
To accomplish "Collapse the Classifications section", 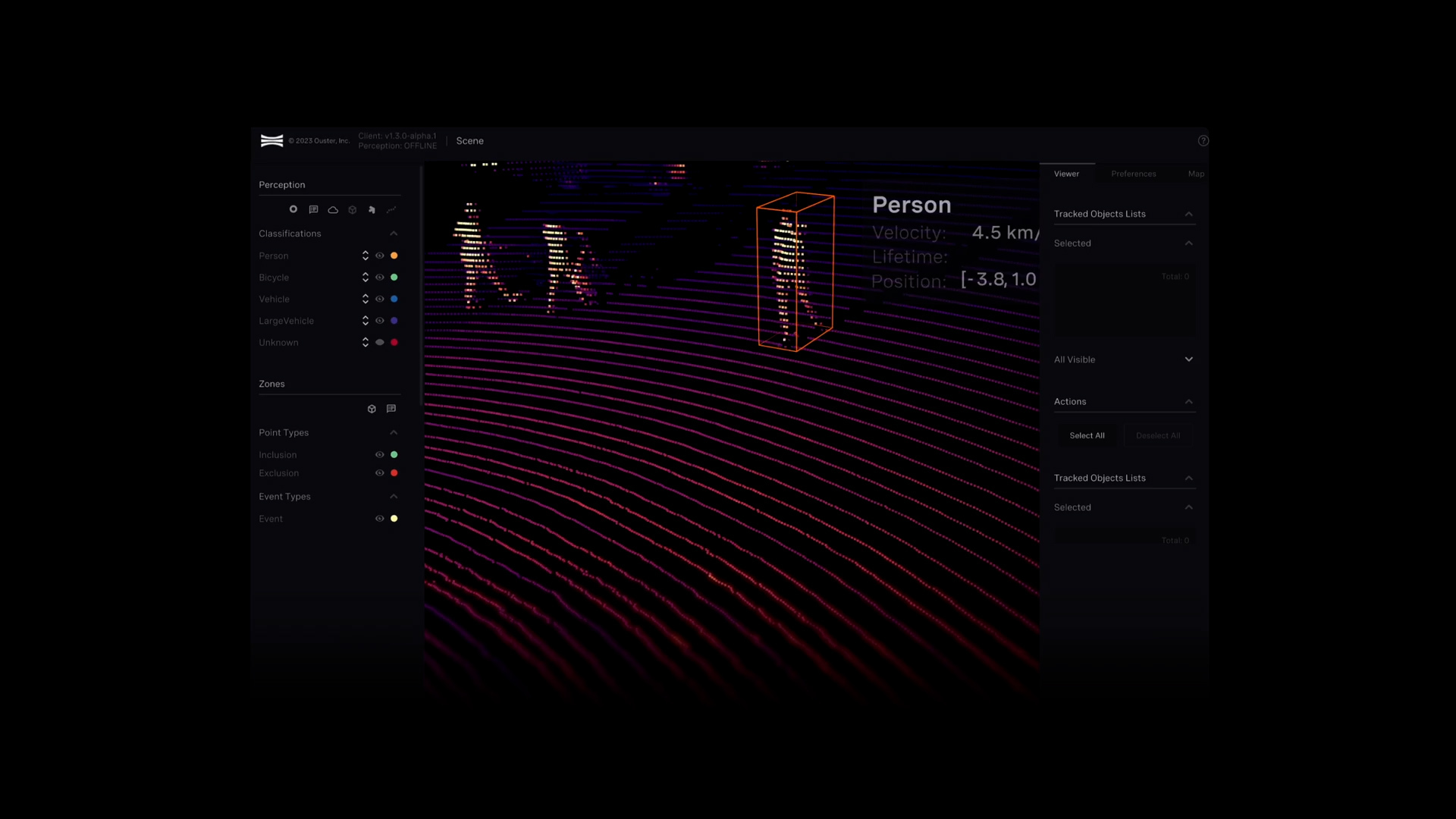I will click(394, 234).
